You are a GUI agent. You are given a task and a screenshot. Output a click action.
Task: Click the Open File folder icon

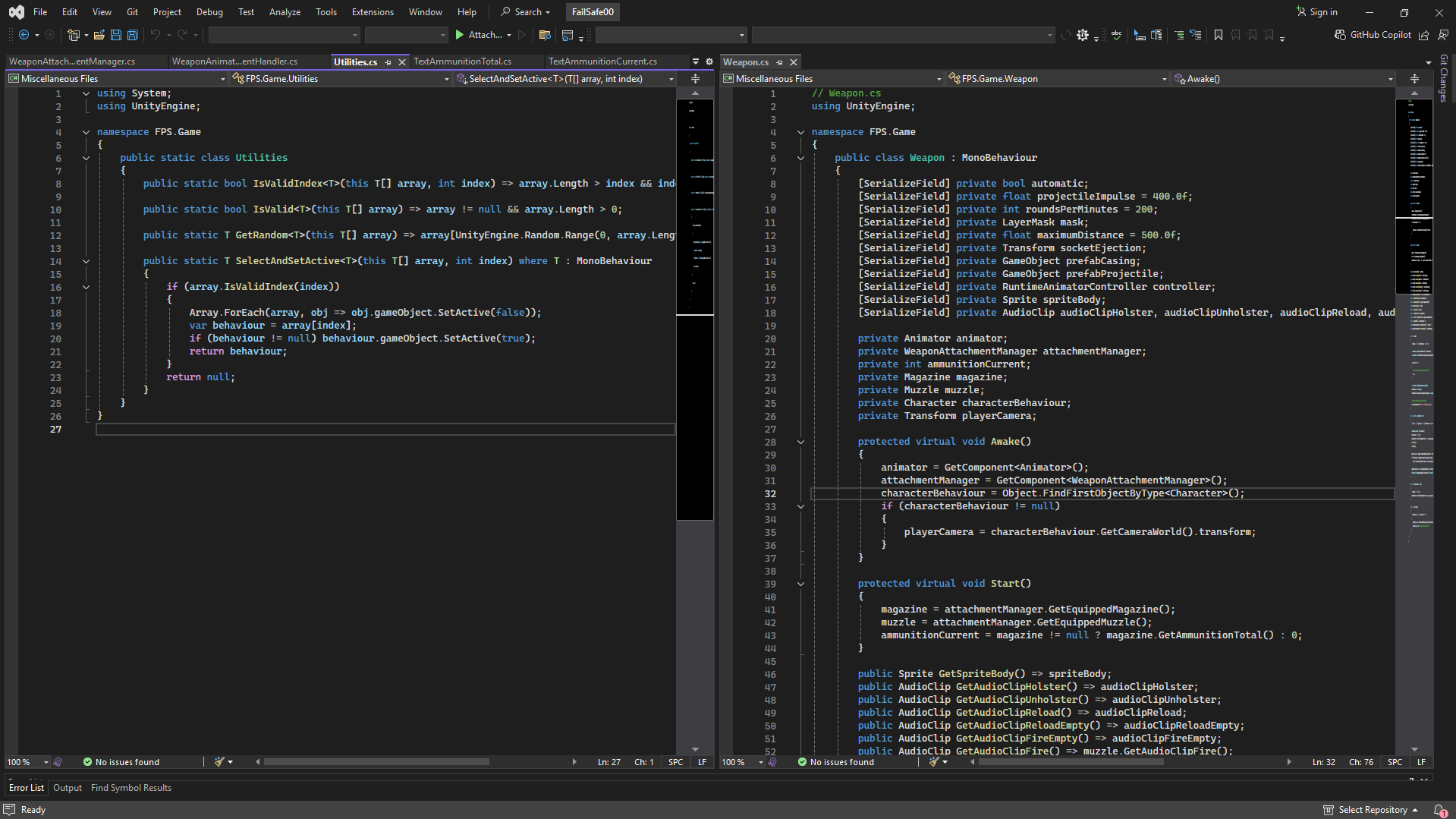(x=99, y=35)
